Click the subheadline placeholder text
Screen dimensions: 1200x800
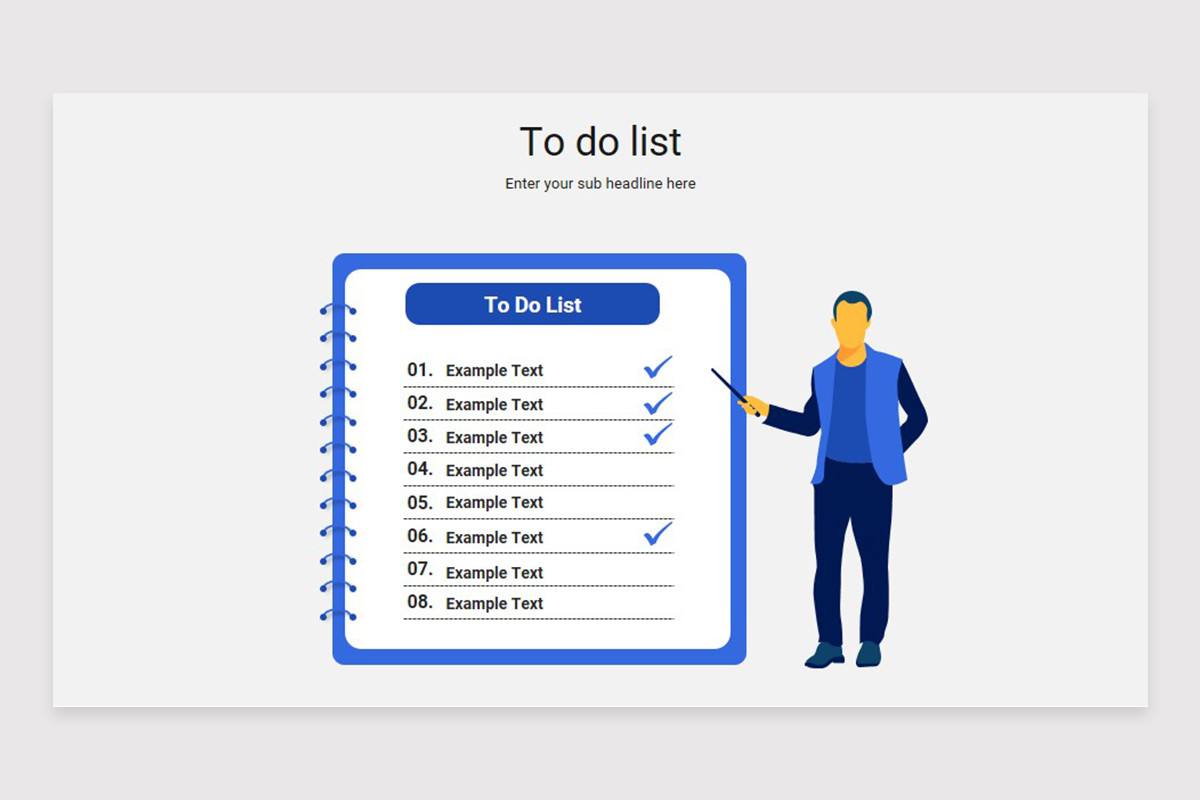(x=600, y=183)
